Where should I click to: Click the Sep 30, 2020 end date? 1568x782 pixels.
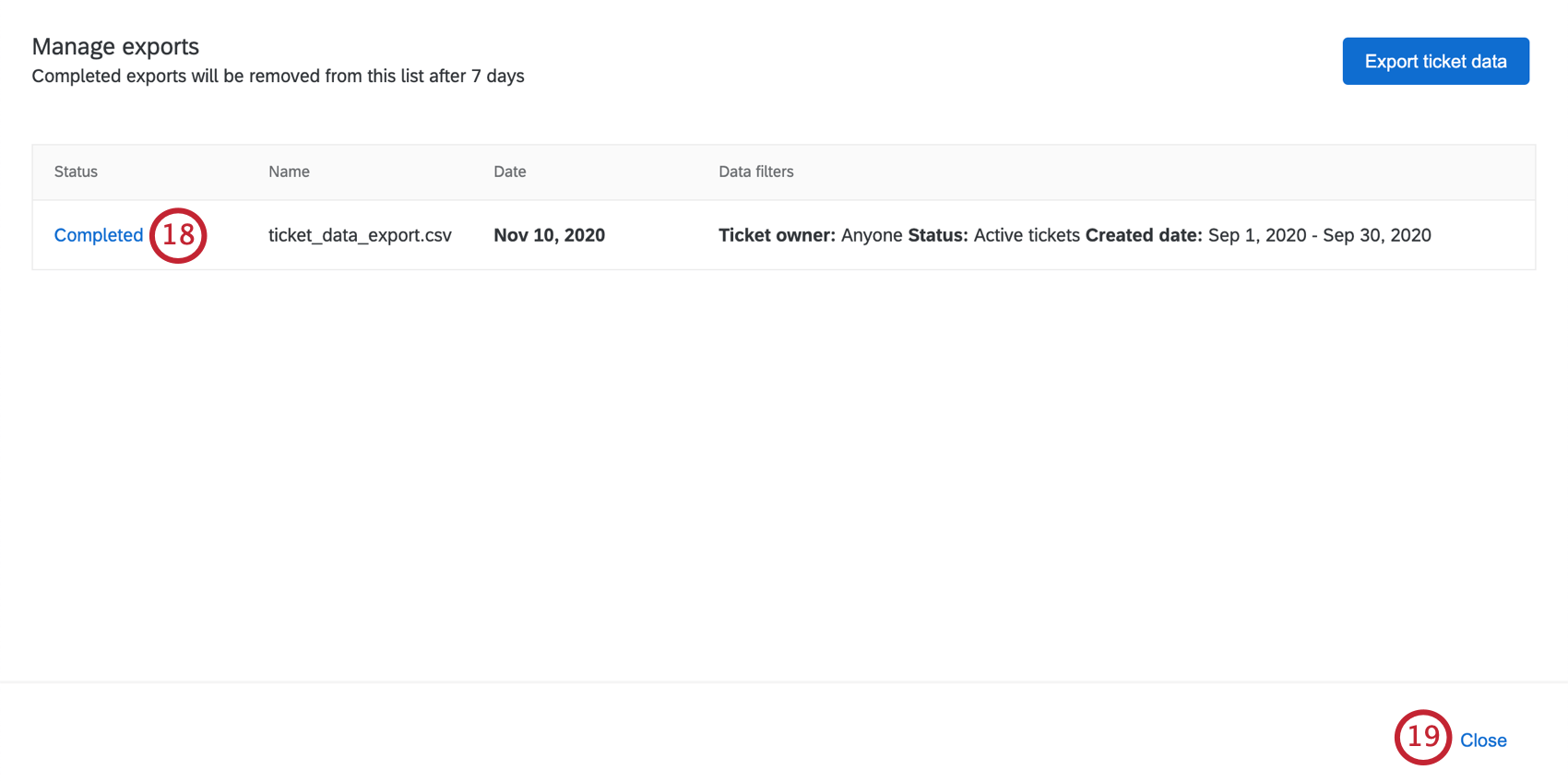pos(1377,235)
